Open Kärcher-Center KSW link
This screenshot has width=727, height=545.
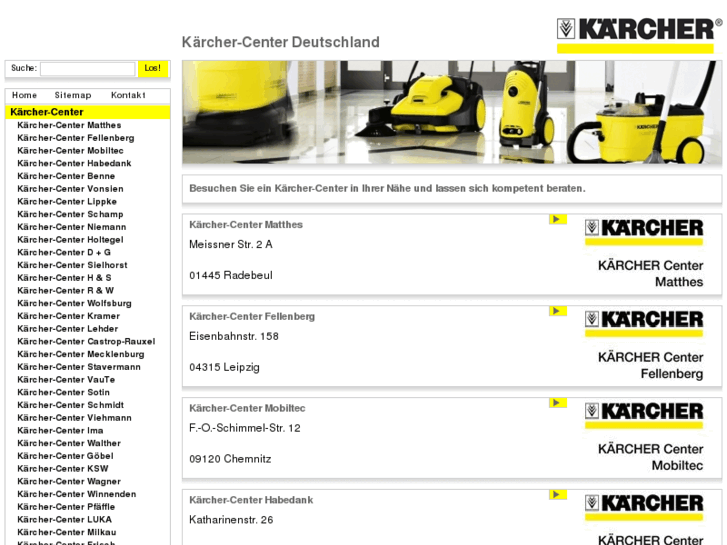coord(63,468)
